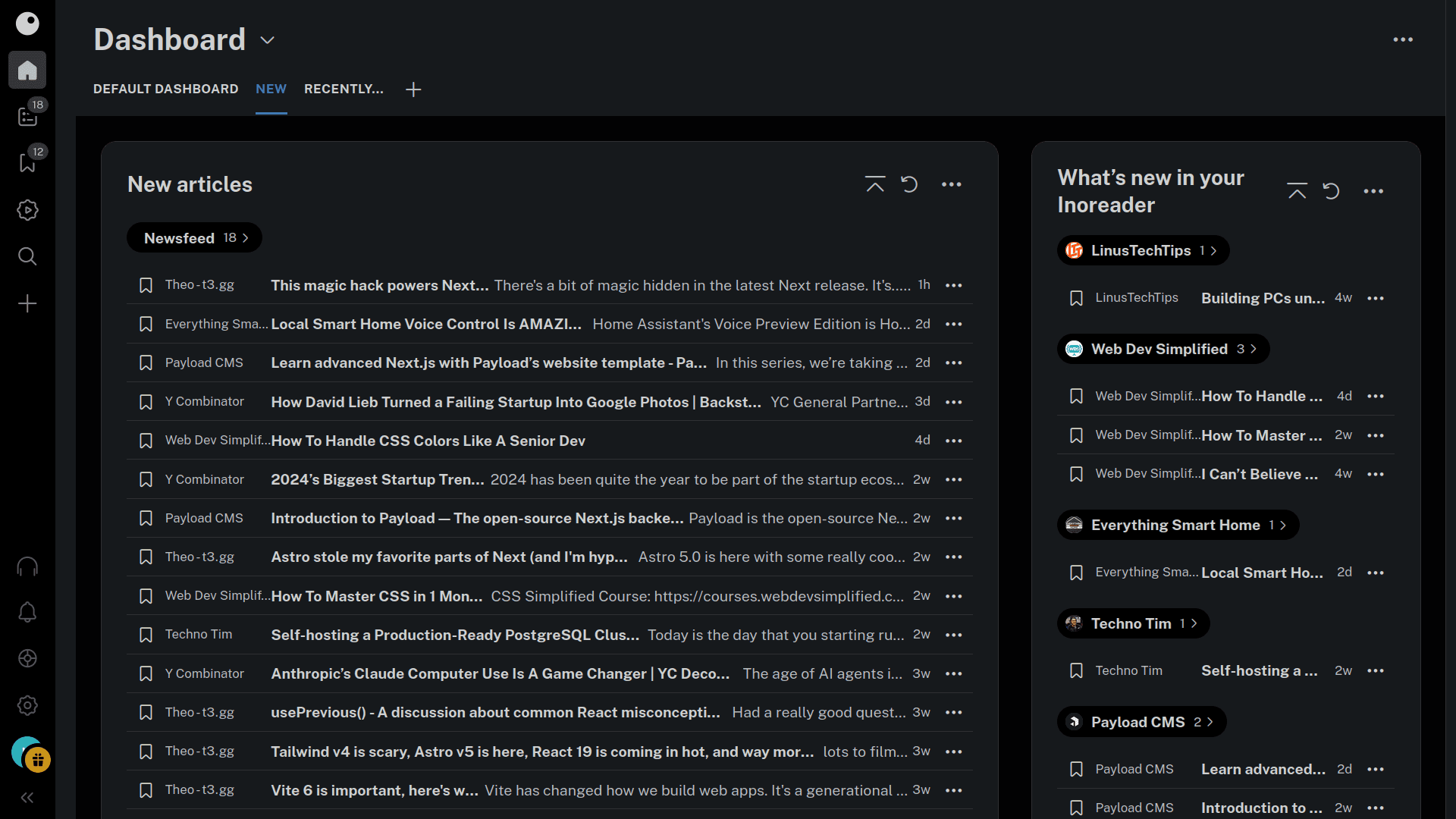Open 'Self-hosting a Production-Ready PostgreSQL' article
The width and height of the screenshot is (1456, 819).
pos(455,635)
